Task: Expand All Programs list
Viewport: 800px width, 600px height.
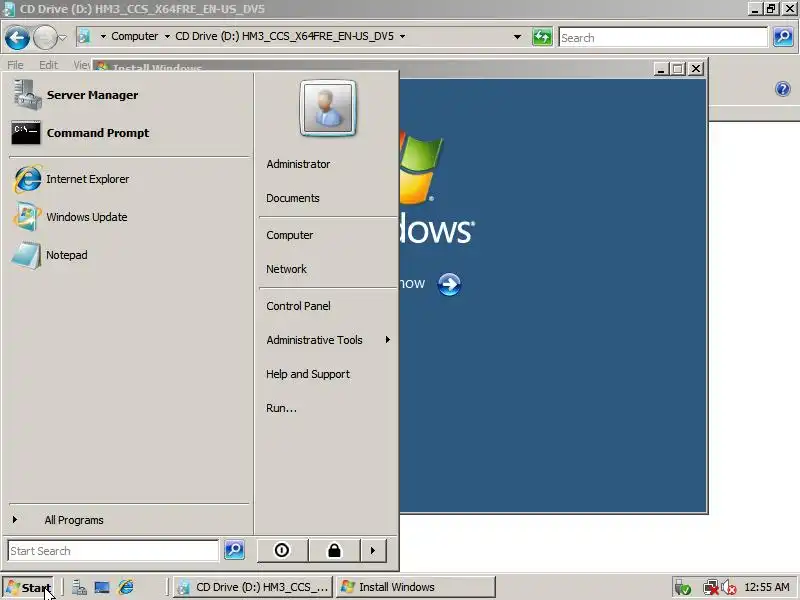Action: pos(73,520)
